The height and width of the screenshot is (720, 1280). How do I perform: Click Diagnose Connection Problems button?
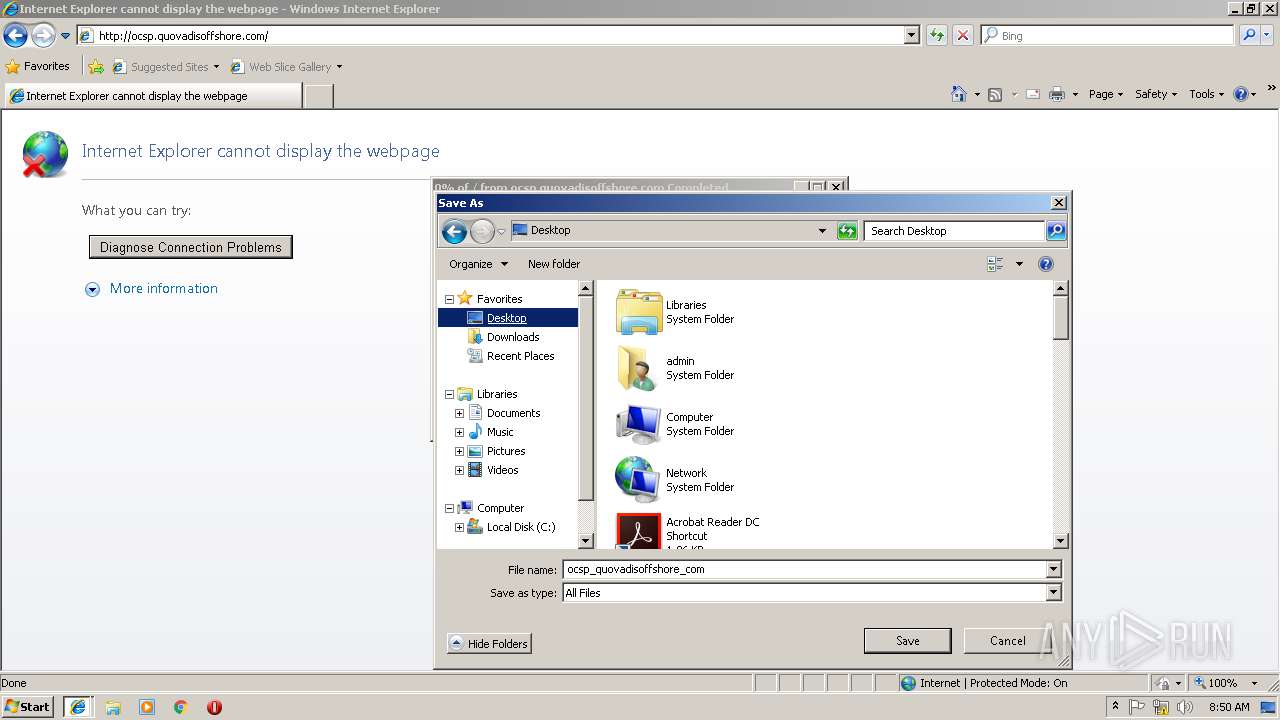tap(190, 247)
